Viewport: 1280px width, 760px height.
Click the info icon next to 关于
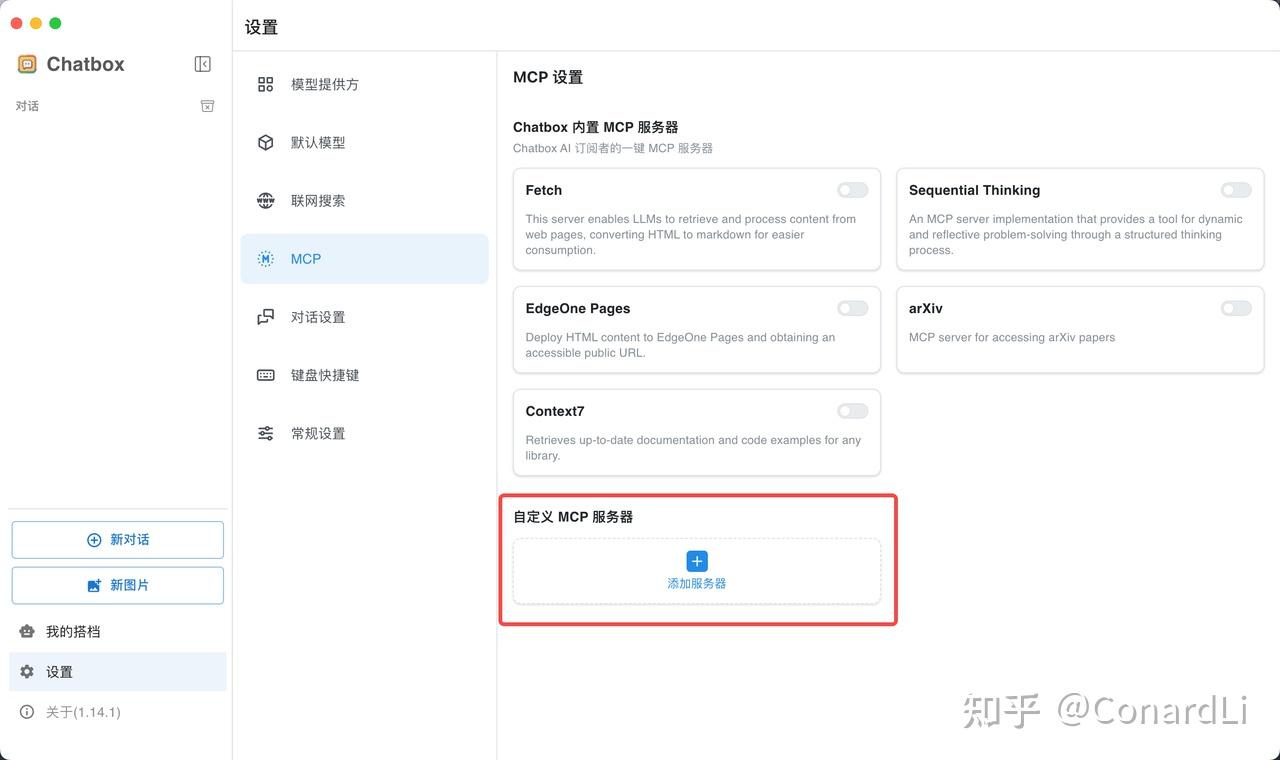pos(27,712)
